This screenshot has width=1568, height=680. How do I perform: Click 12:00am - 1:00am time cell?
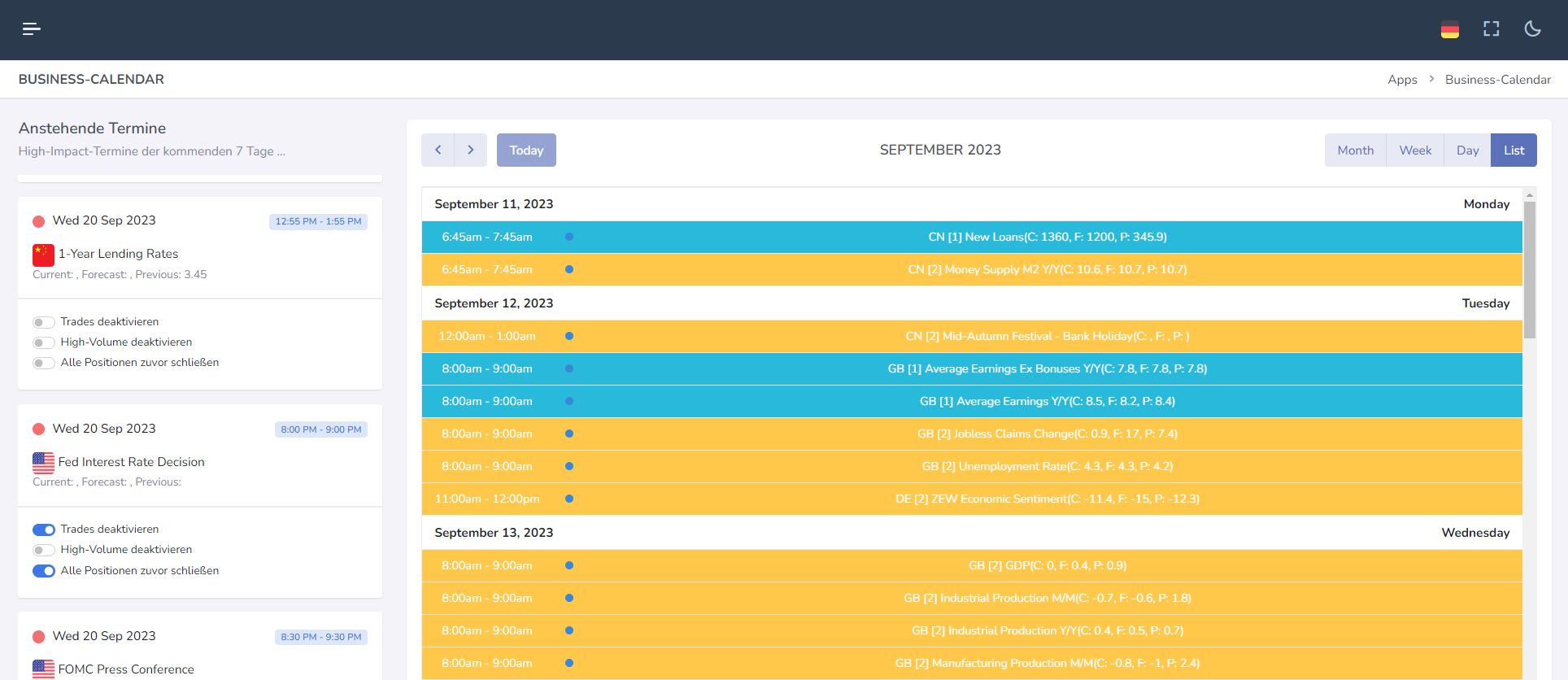[487, 336]
